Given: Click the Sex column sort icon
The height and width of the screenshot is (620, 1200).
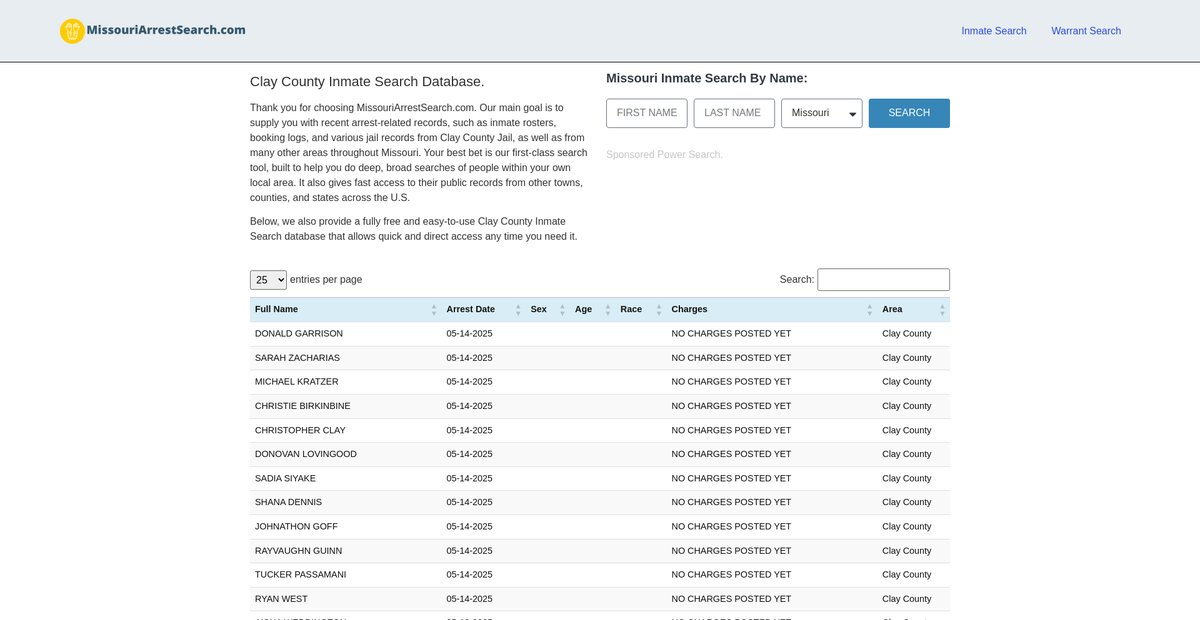Looking at the screenshot, I should pos(562,310).
